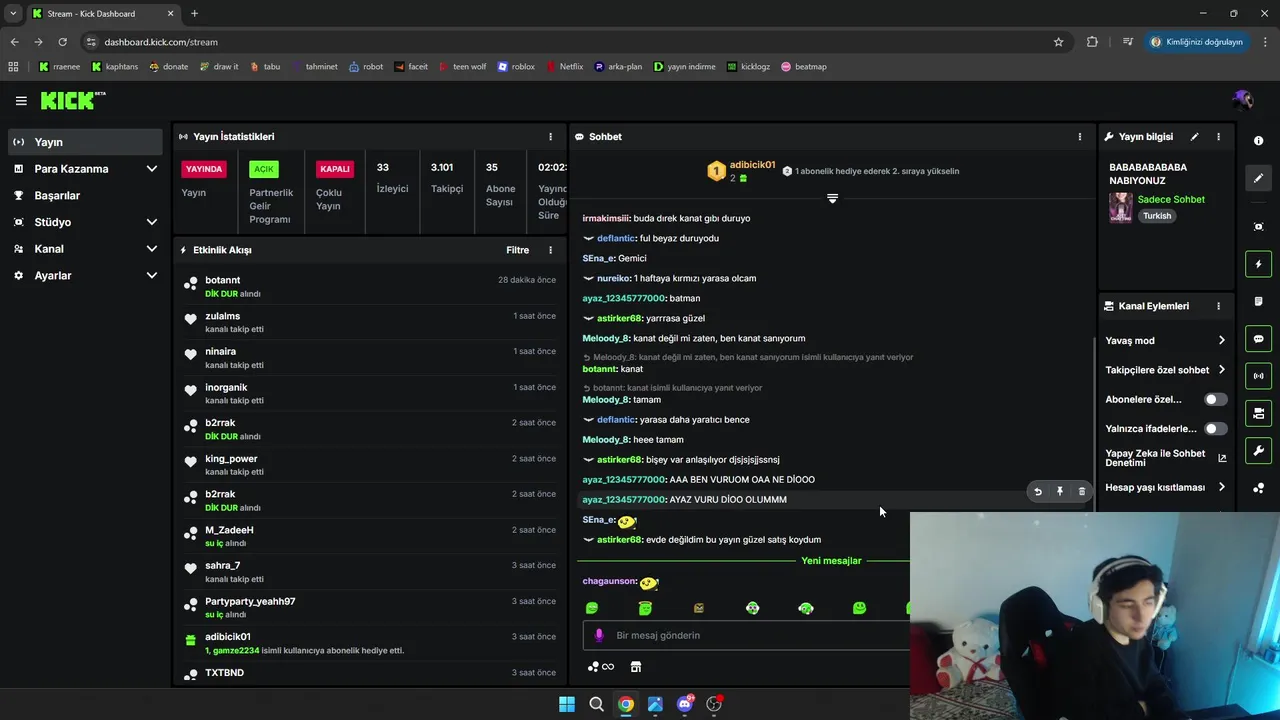Open the raenee bookmark

[60, 67]
